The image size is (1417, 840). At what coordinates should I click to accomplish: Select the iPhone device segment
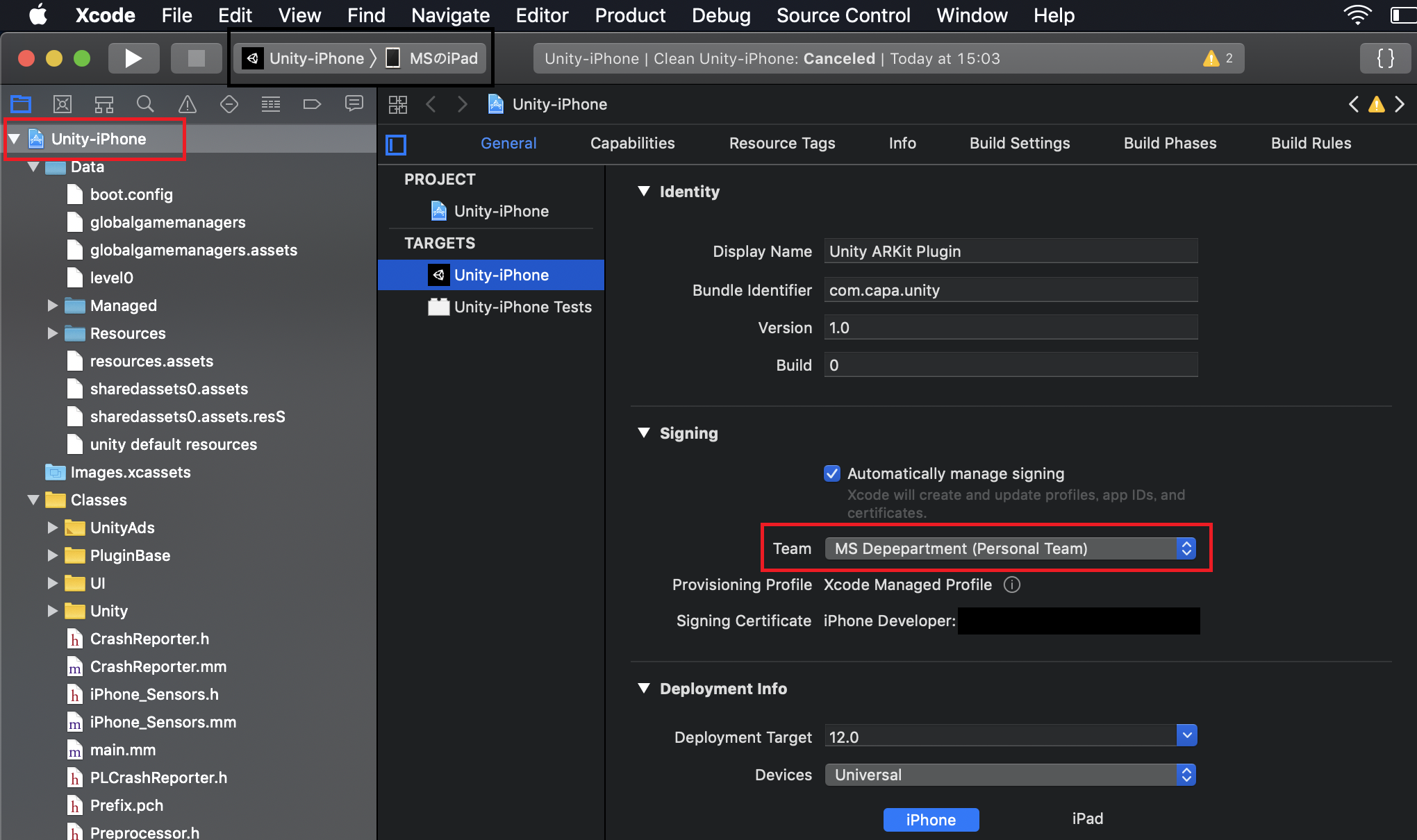pos(931,819)
